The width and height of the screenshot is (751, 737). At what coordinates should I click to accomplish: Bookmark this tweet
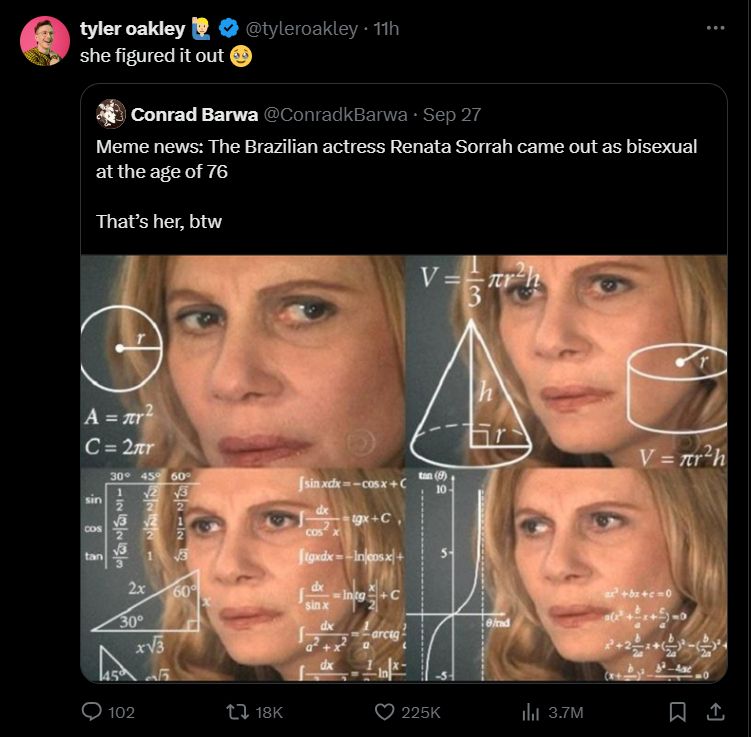pyautogui.click(x=677, y=712)
